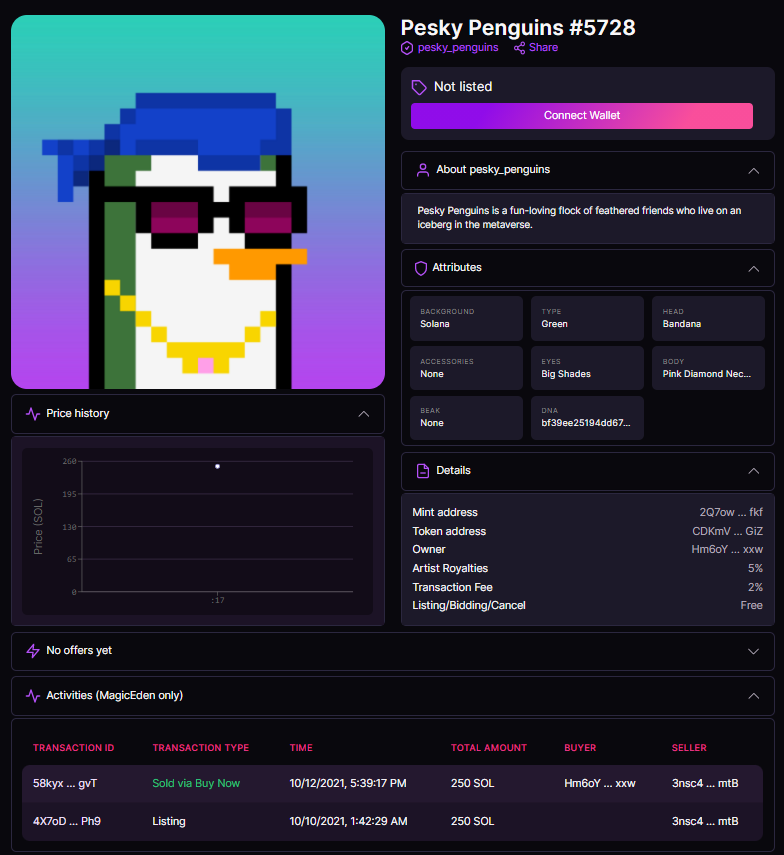This screenshot has height=855, width=784.
Task: Click the Transaction Type column header
Action: pos(201,748)
